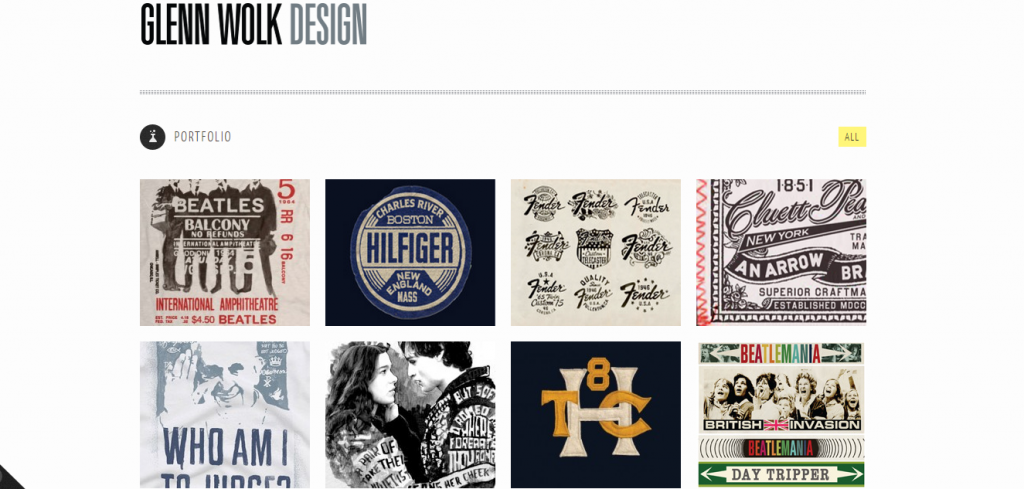1024x489 pixels.
Task: Select the yellow ALL filter button
Action: (x=852, y=137)
